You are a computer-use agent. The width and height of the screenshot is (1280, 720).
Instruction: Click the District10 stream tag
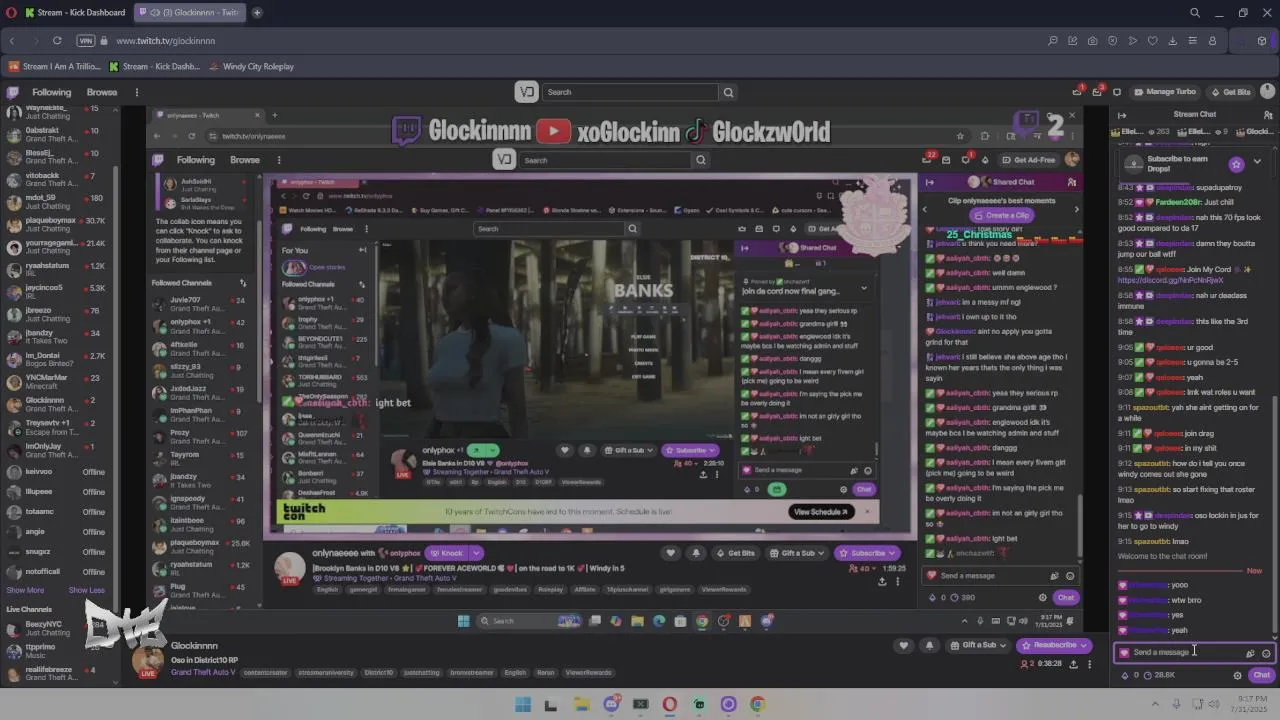tap(378, 673)
